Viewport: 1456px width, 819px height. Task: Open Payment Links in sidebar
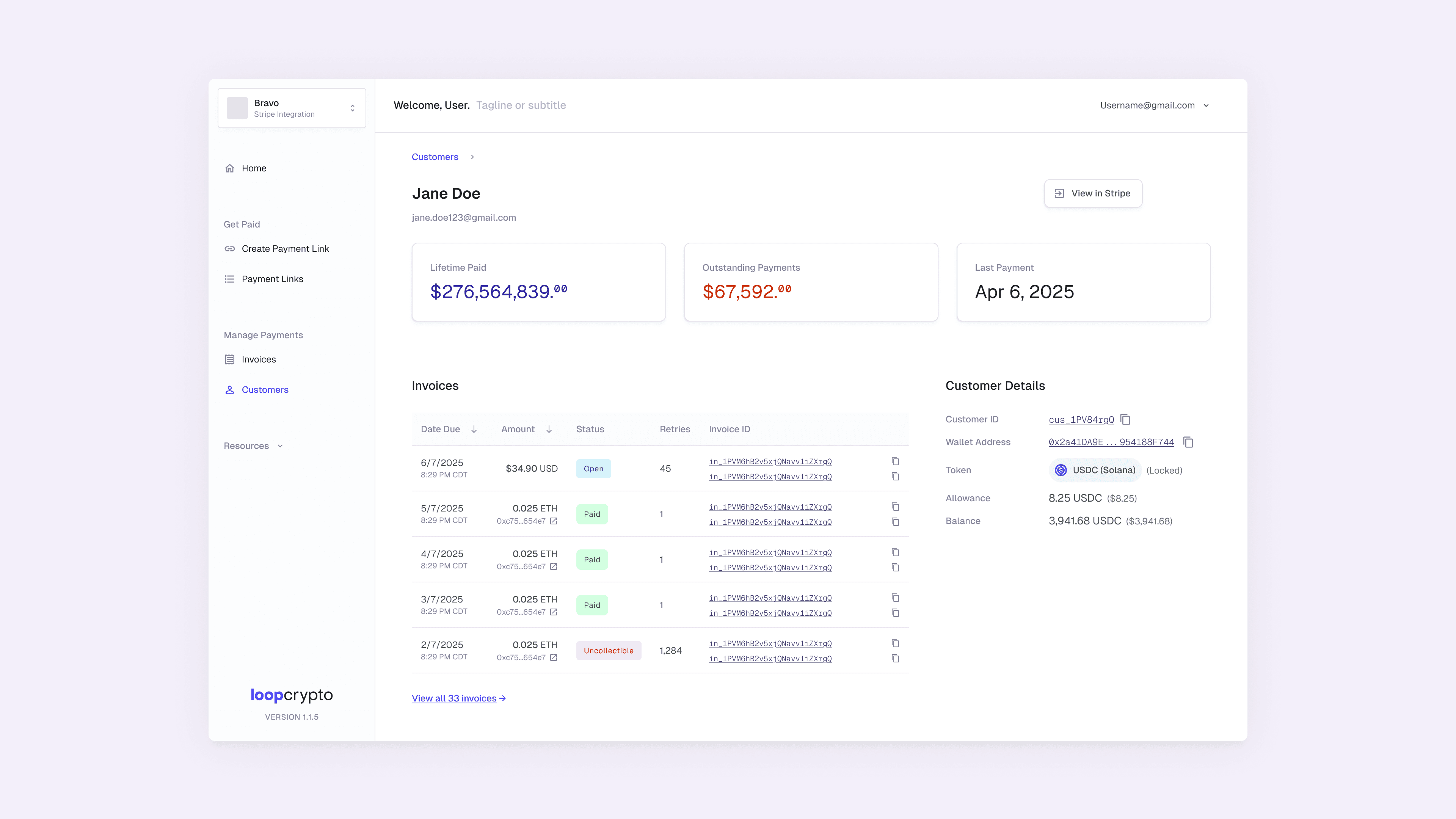[272, 279]
